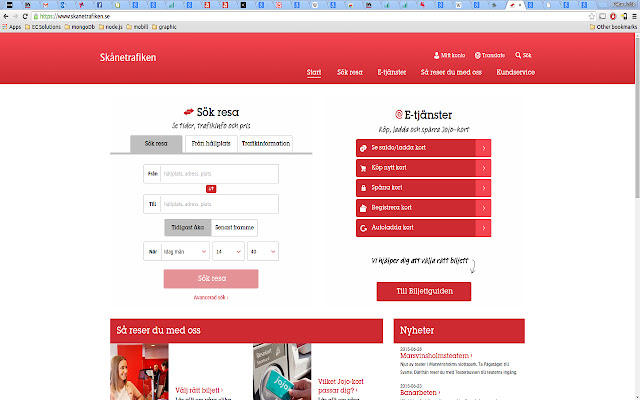Go back with the browser back arrow
The width and height of the screenshot is (640, 400).
click(6, 16)
